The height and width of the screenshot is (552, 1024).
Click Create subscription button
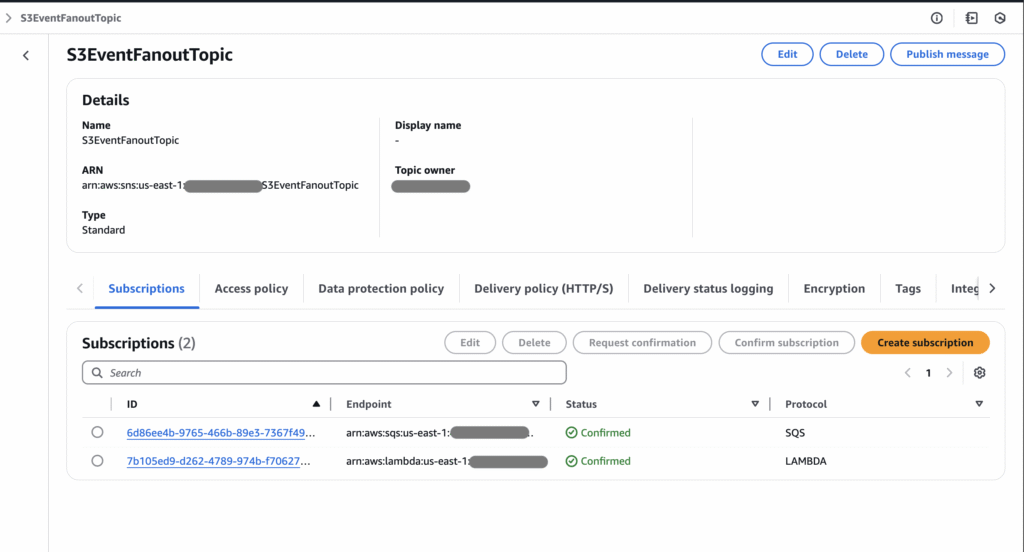tap(925, 342)
